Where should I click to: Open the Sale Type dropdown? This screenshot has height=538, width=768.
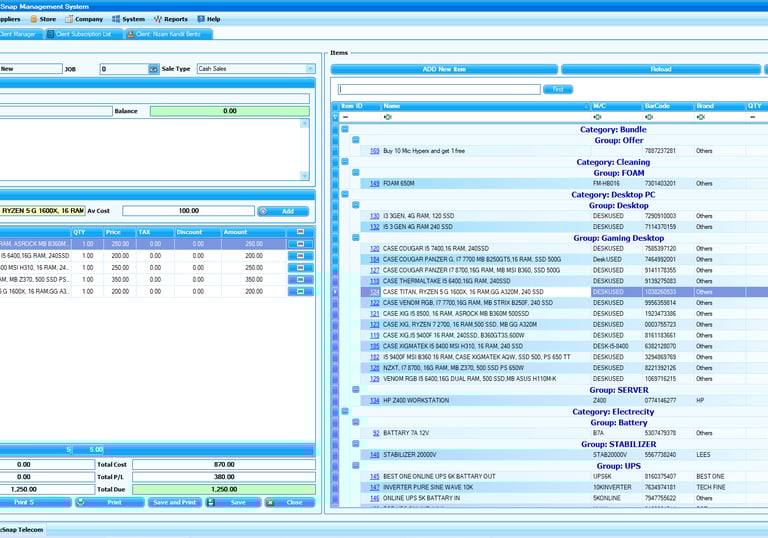309,69
